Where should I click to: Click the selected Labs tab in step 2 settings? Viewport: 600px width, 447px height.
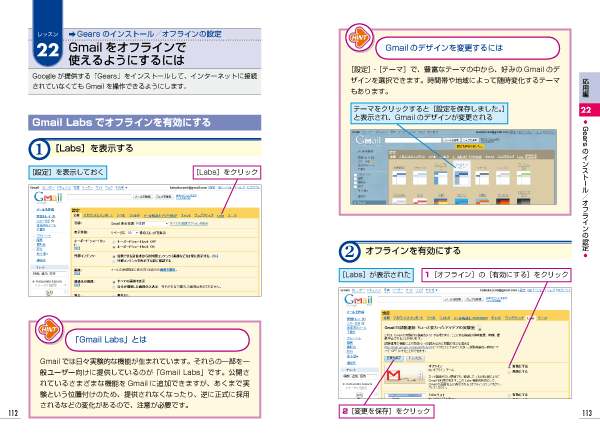[531, 318]
